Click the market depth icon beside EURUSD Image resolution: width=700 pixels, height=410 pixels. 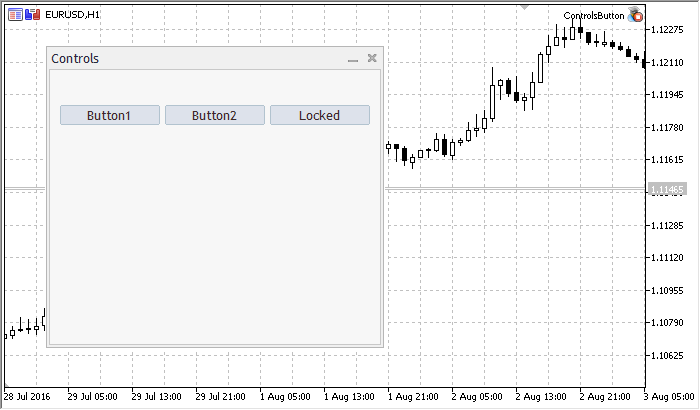[x=32, y=15]
